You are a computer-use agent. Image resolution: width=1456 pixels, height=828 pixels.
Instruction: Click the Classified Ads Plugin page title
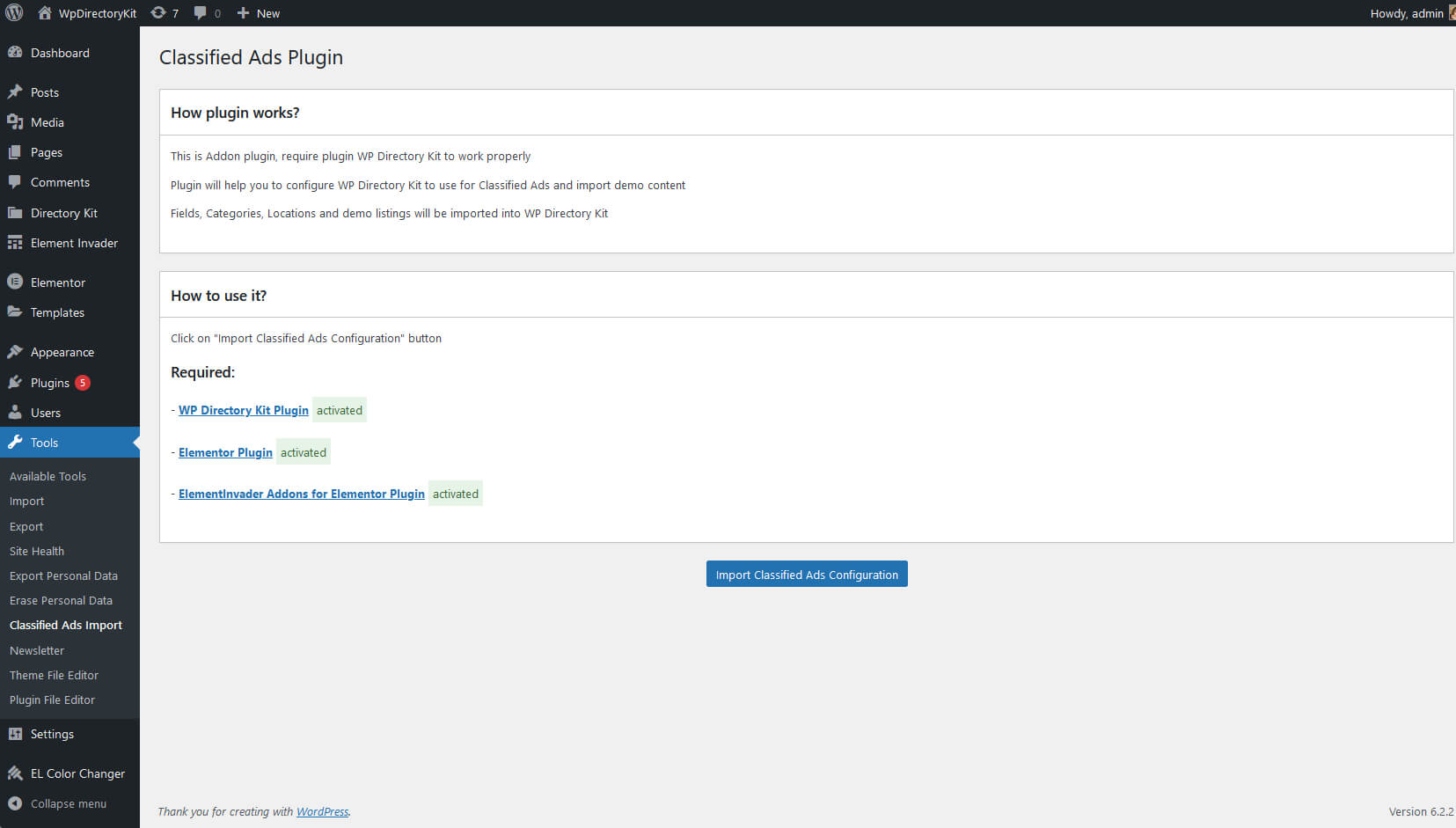pyautogui.click(x=251, y=57)
